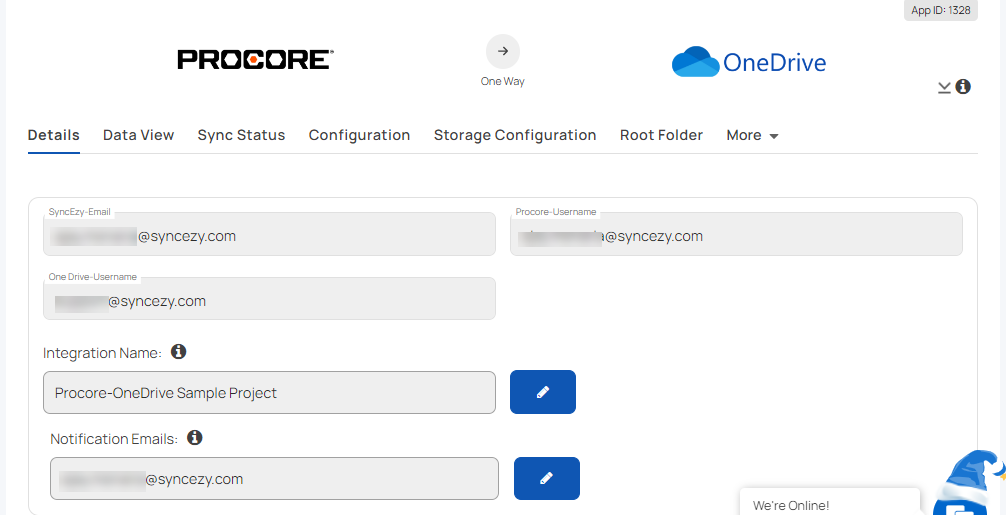Screen dimensions: 1006x515
Task: Select the Details tab
Action: 54,135
